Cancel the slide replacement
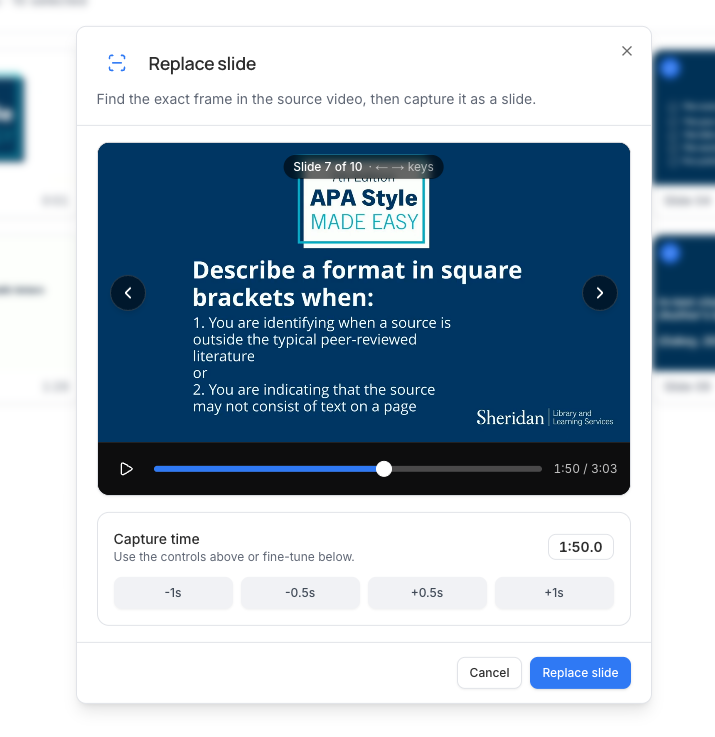Image resolution: width=715 pixels, height=737 pixels. tap(489, 673)
